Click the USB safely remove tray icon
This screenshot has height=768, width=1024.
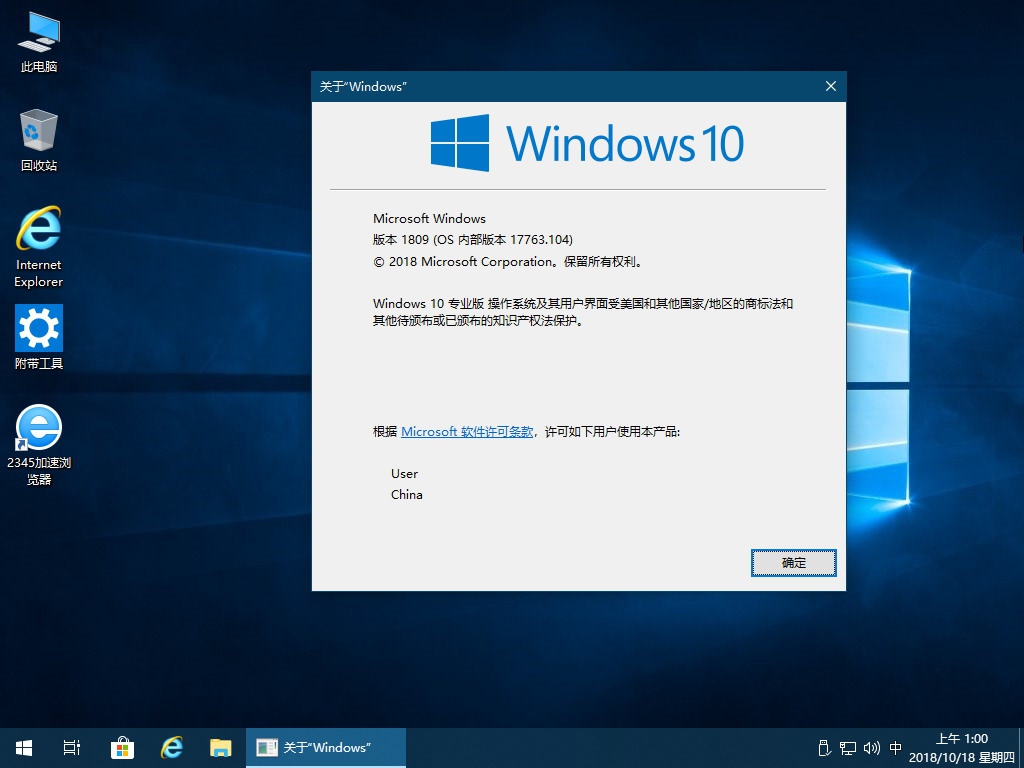(x=824, y=748)
